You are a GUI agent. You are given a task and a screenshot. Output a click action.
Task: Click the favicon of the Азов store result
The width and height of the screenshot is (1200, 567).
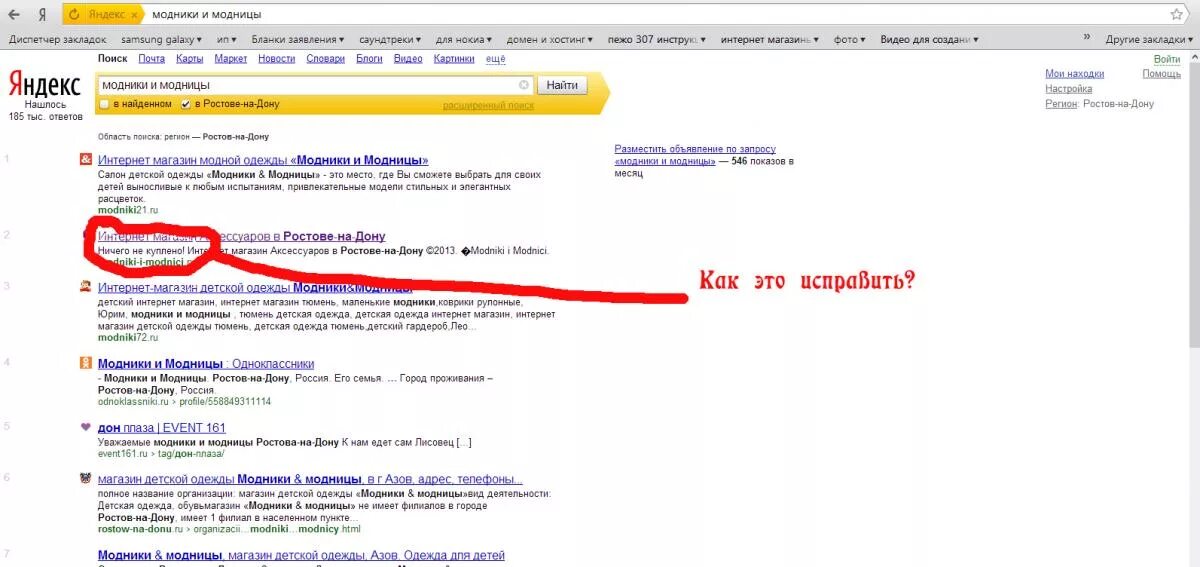(85, 479)
